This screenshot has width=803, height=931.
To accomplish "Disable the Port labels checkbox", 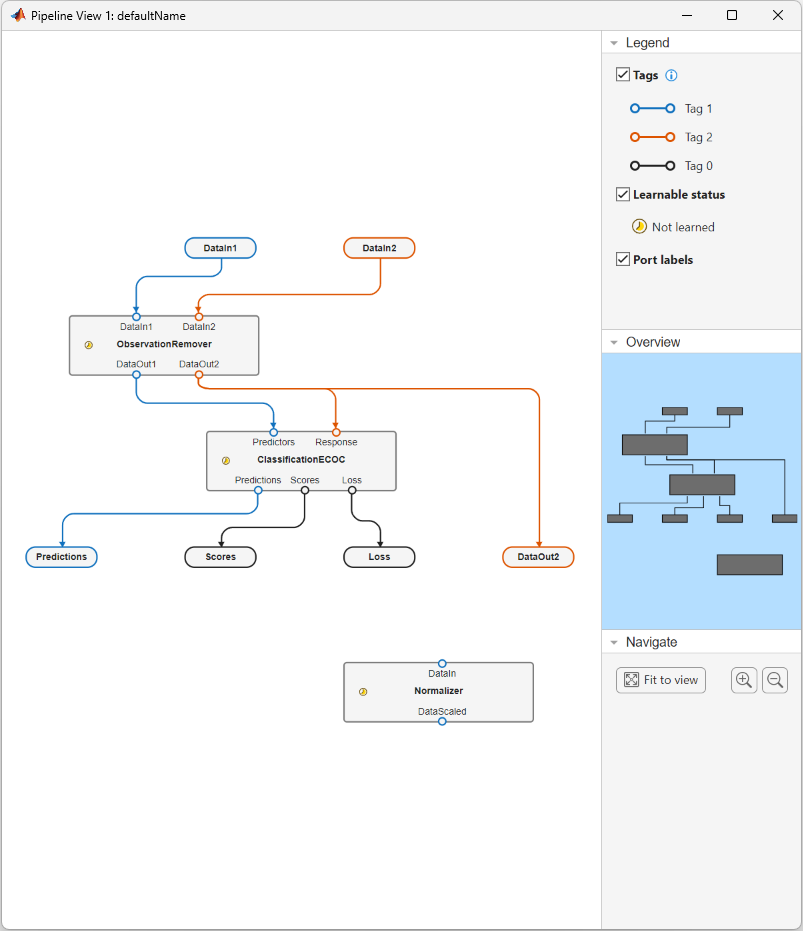I will click(623, 259).
